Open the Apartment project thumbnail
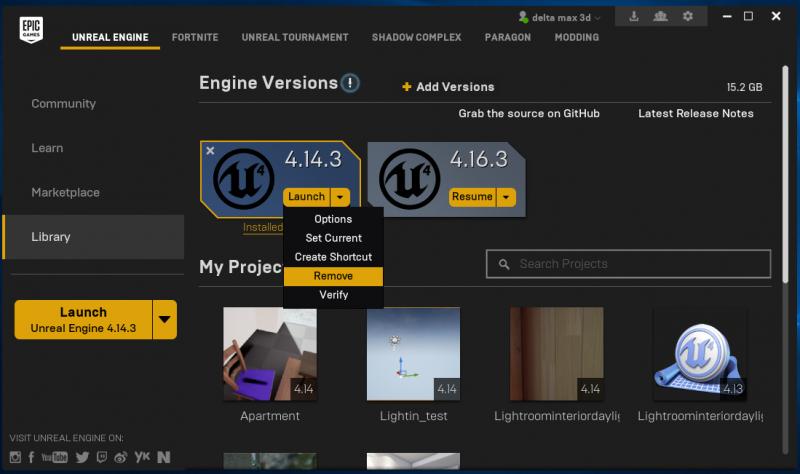 270,354
